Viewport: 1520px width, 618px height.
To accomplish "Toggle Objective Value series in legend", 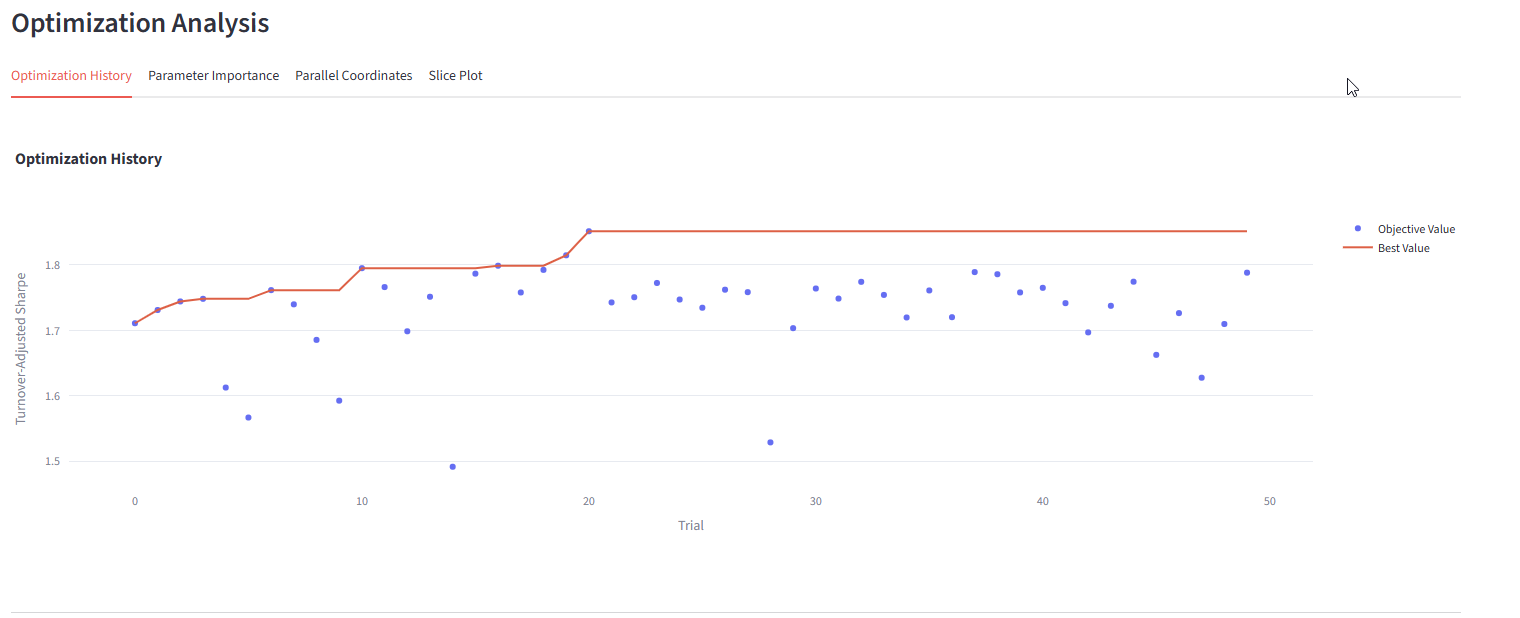I will click(x=1415, y=229).
